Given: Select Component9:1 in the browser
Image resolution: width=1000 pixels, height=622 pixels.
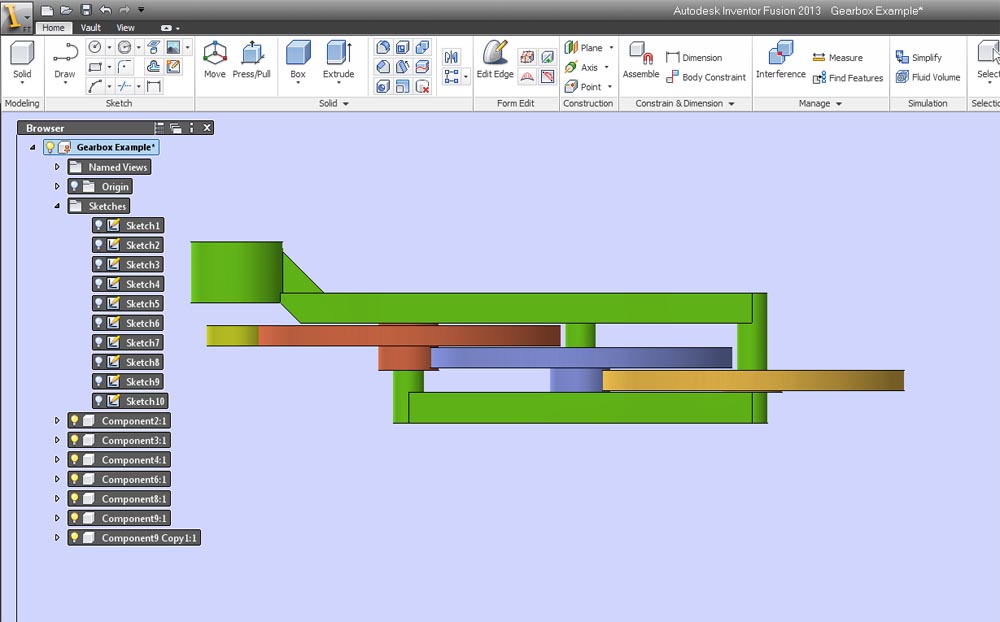Looking at the screenshot, I should pos(119,518).
